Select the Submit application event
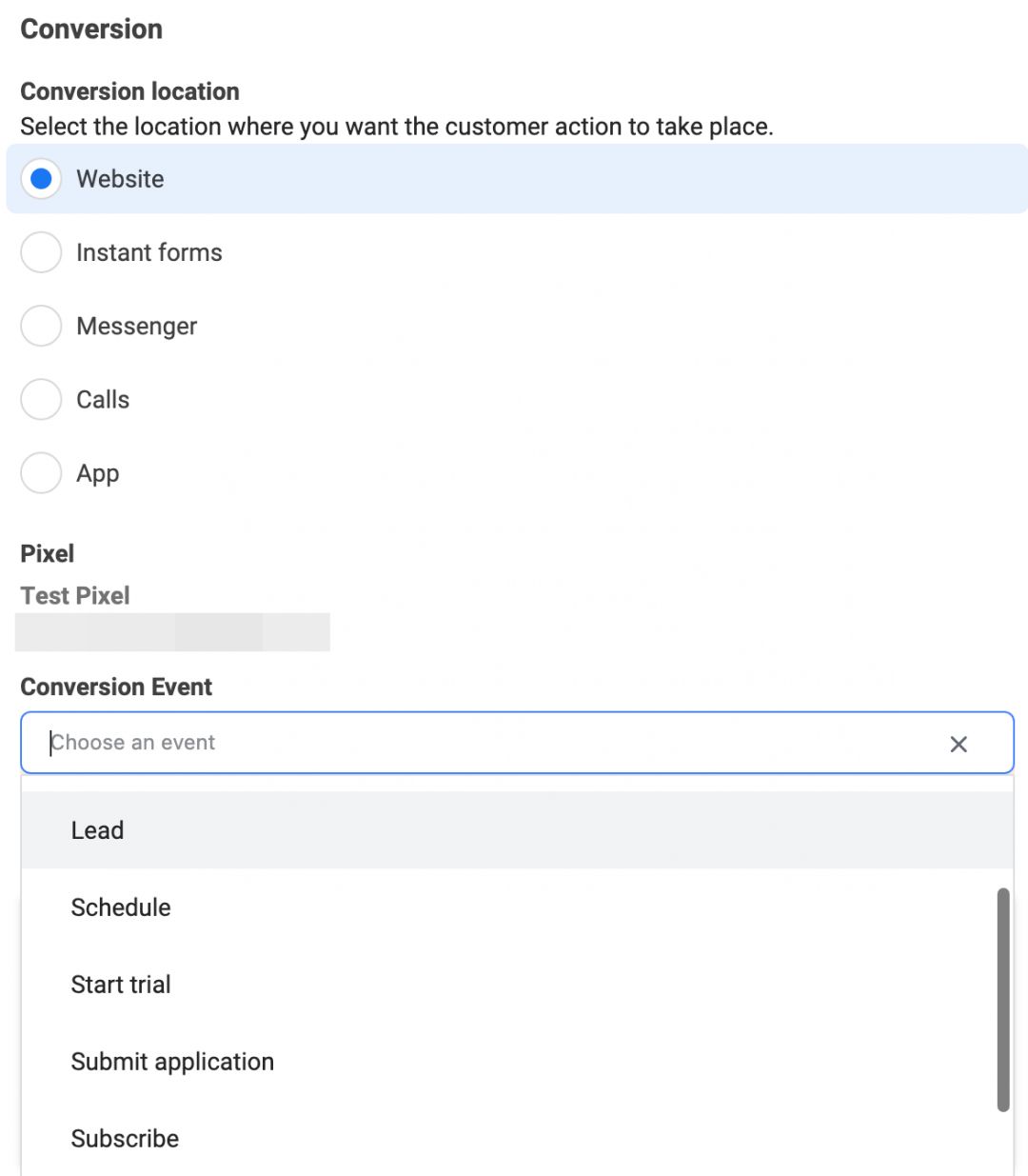Image resolution: width=1028 pixels, height=1176 pixels. pyautogui.click(x=172, y=1062)
